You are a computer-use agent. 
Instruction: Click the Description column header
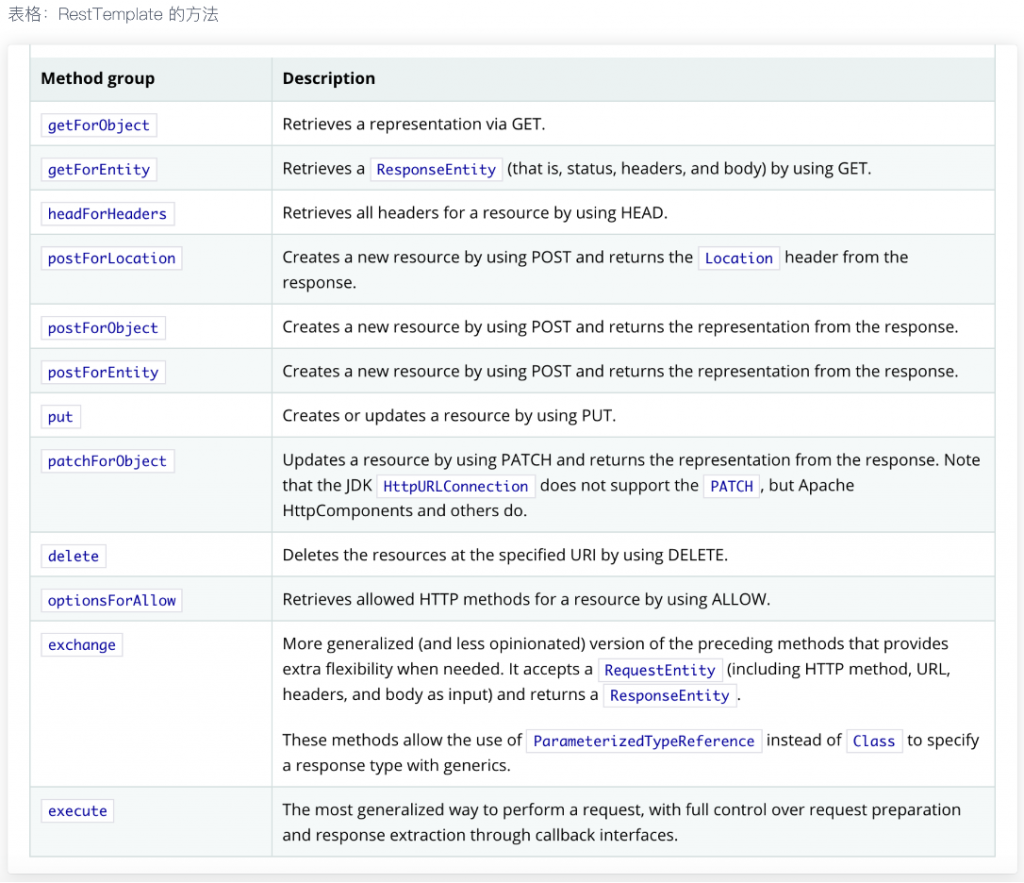tap(329, 78)
